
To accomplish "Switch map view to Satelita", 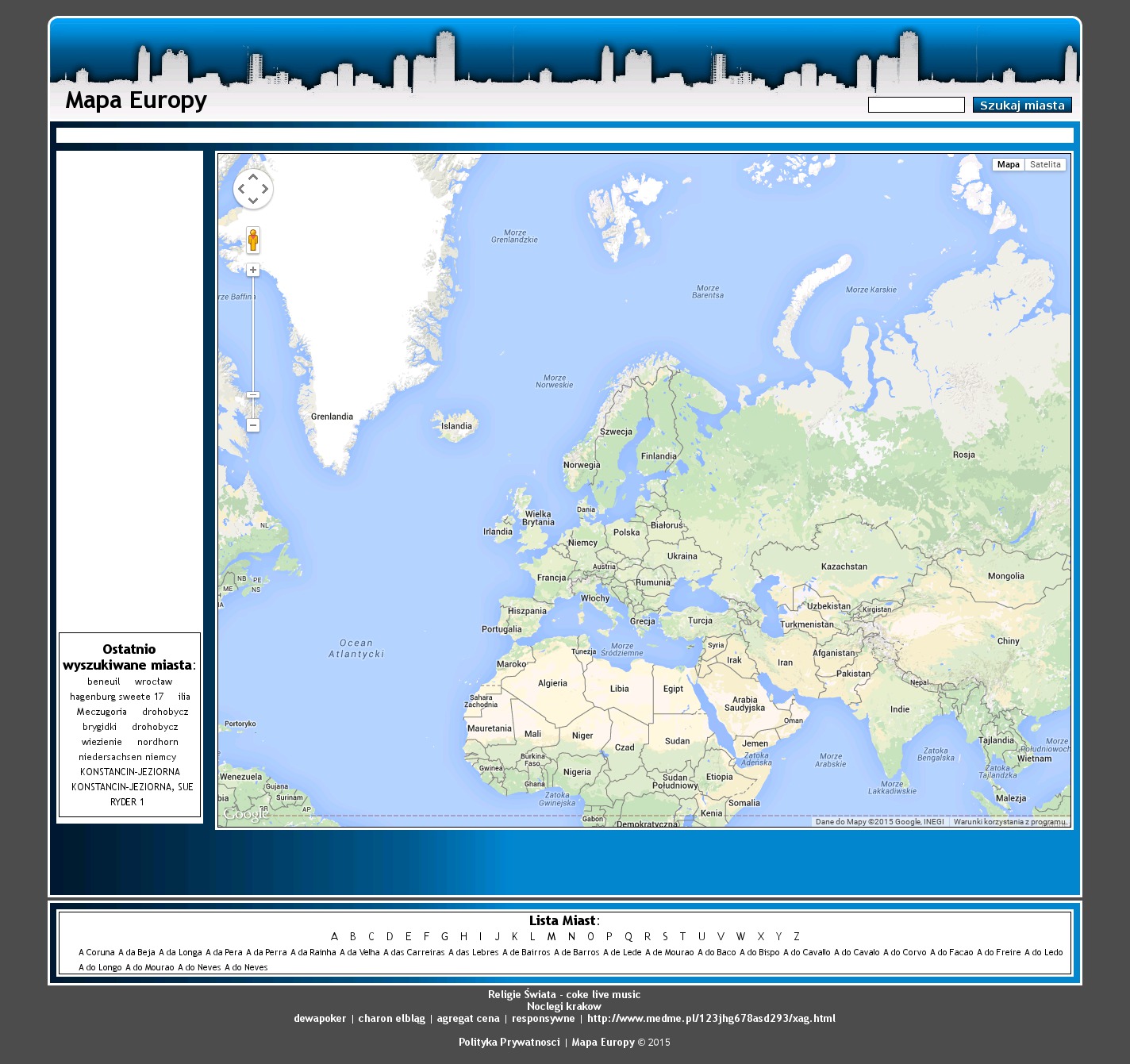I will pos(1045,165).
